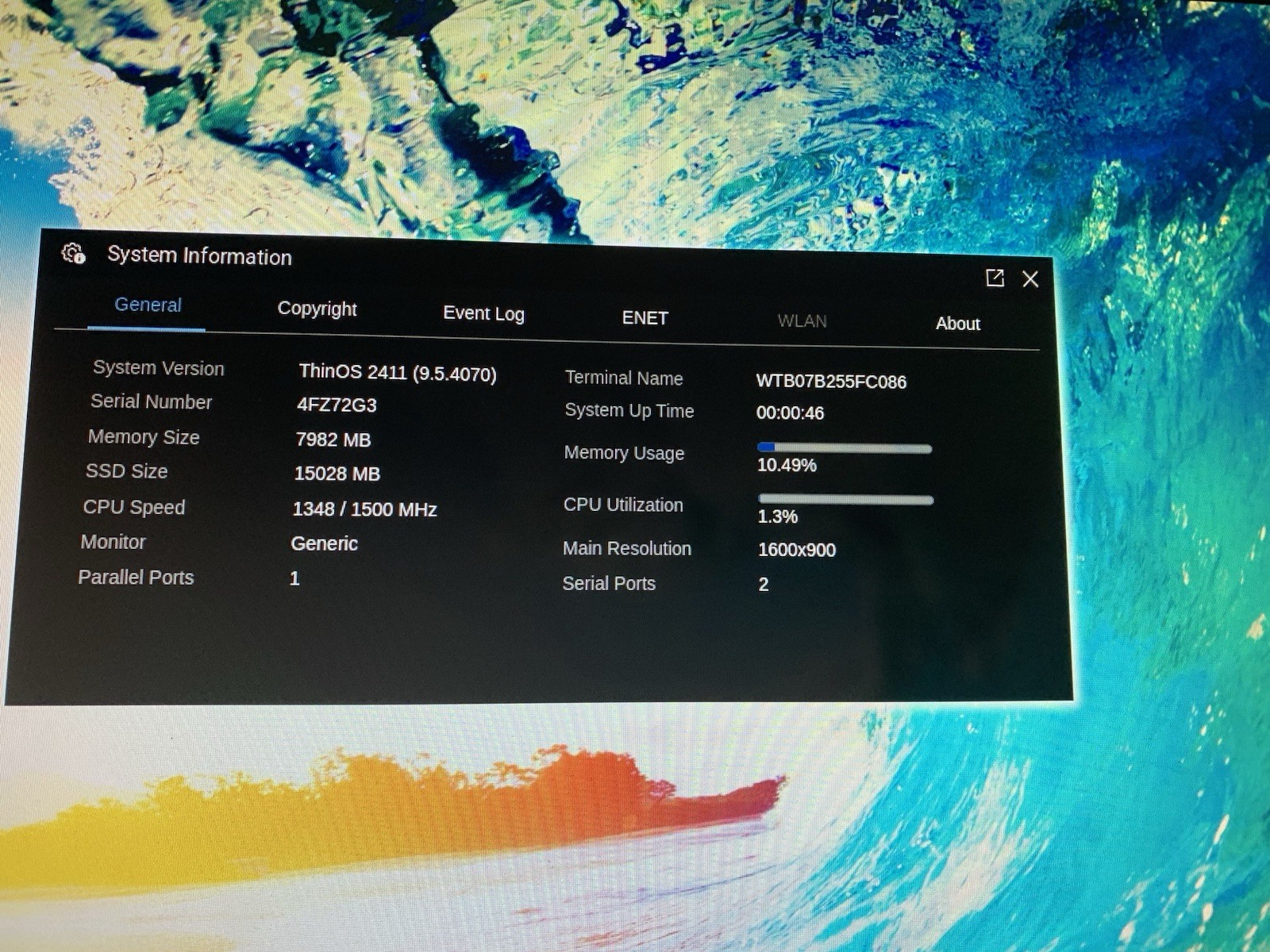This screenshot has width=1270, height=952.
Task: Click the Serial Ports label
Action: (609, 584)
